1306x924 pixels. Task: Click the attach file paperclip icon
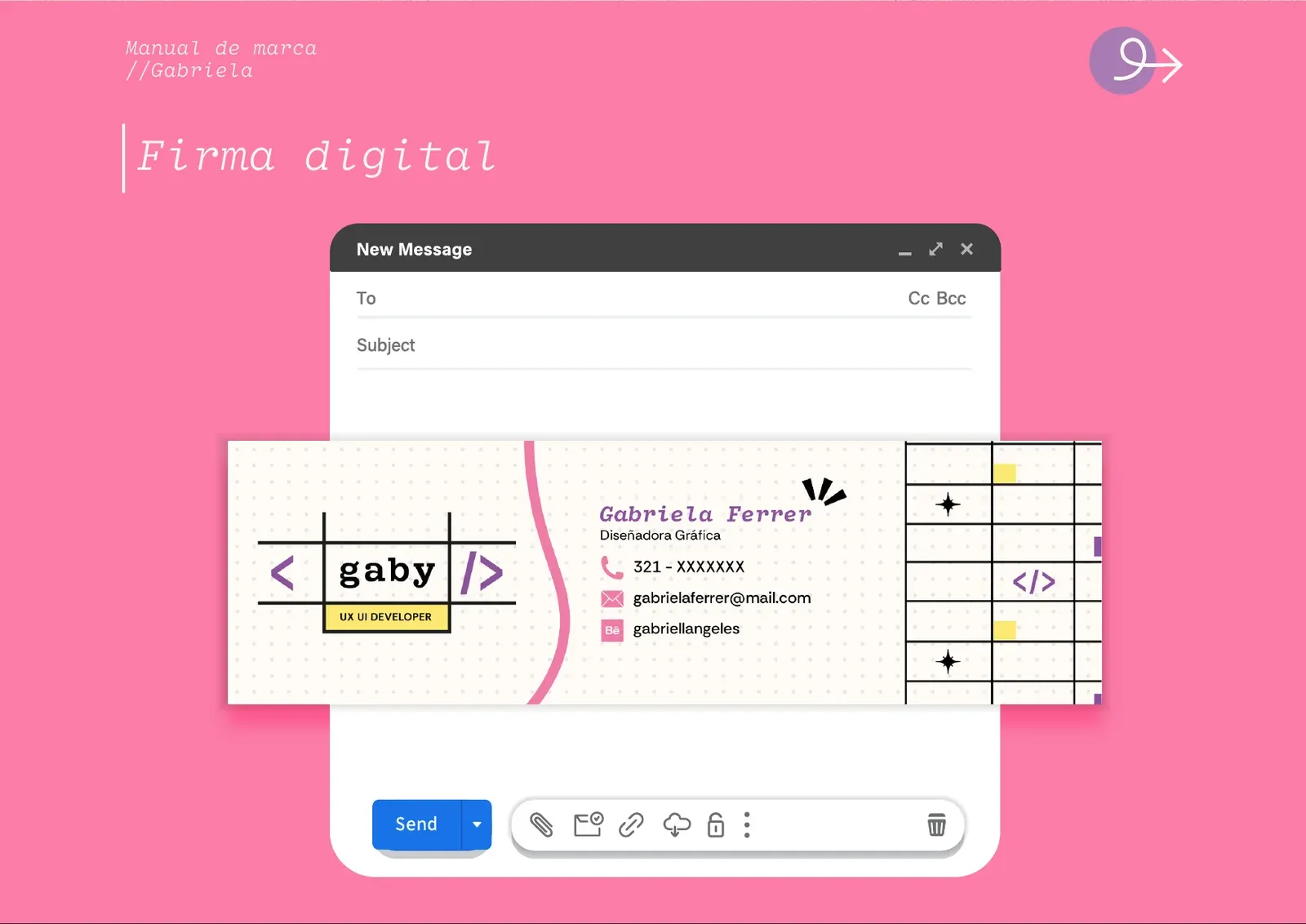point(541,825)
